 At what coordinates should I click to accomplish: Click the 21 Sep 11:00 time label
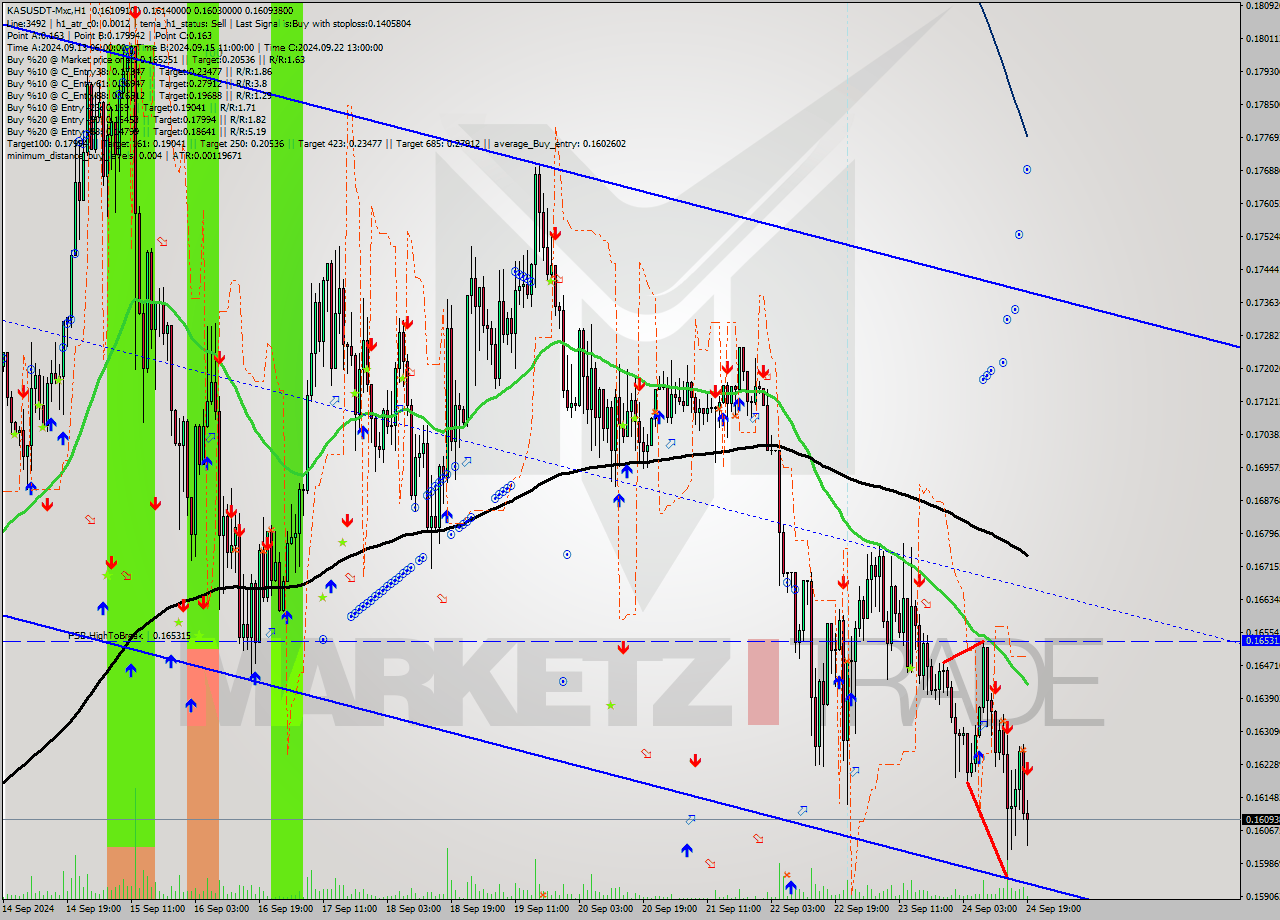733,909
